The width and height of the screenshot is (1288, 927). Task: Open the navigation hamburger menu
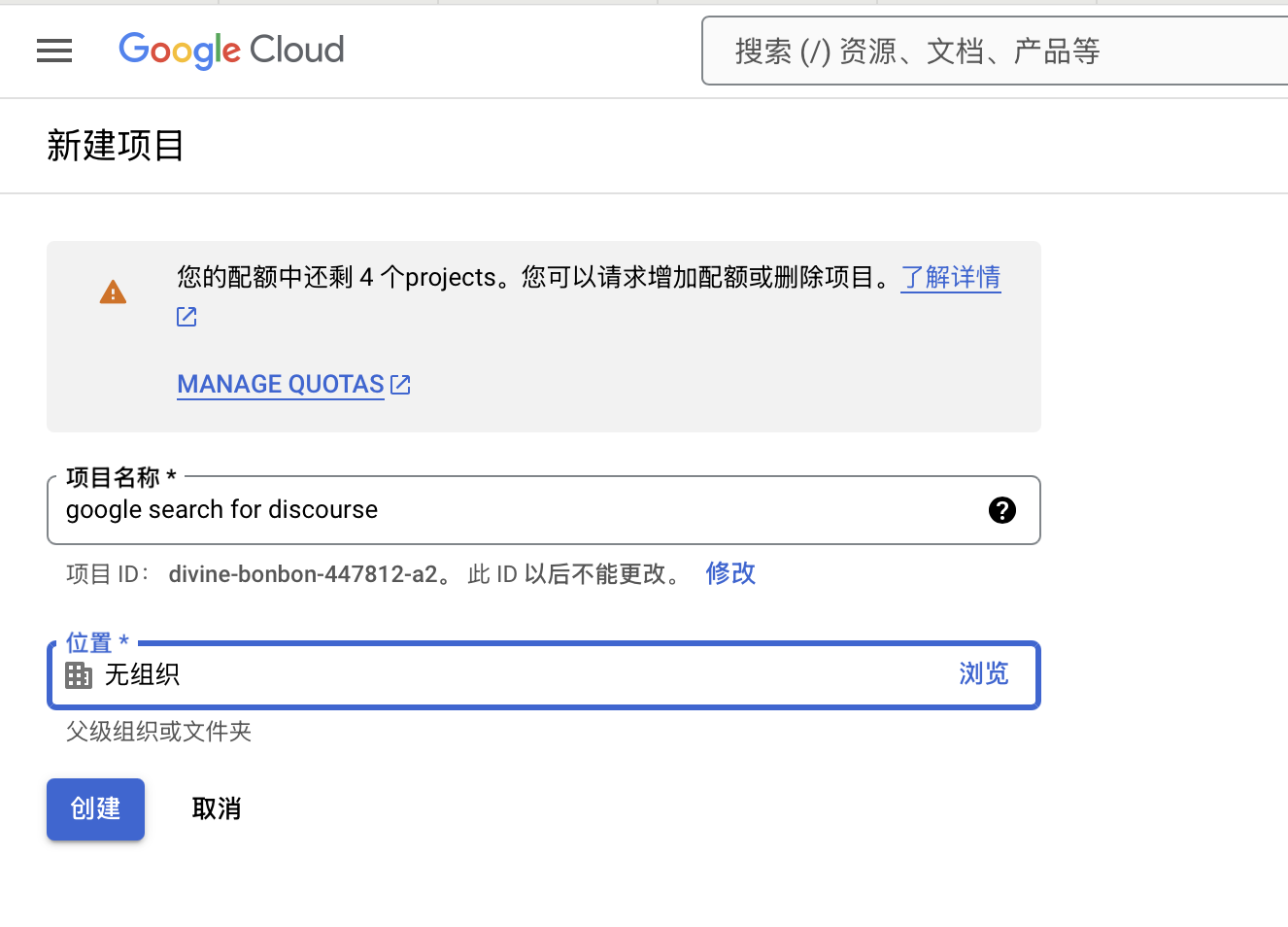click(x=54, y=51)
